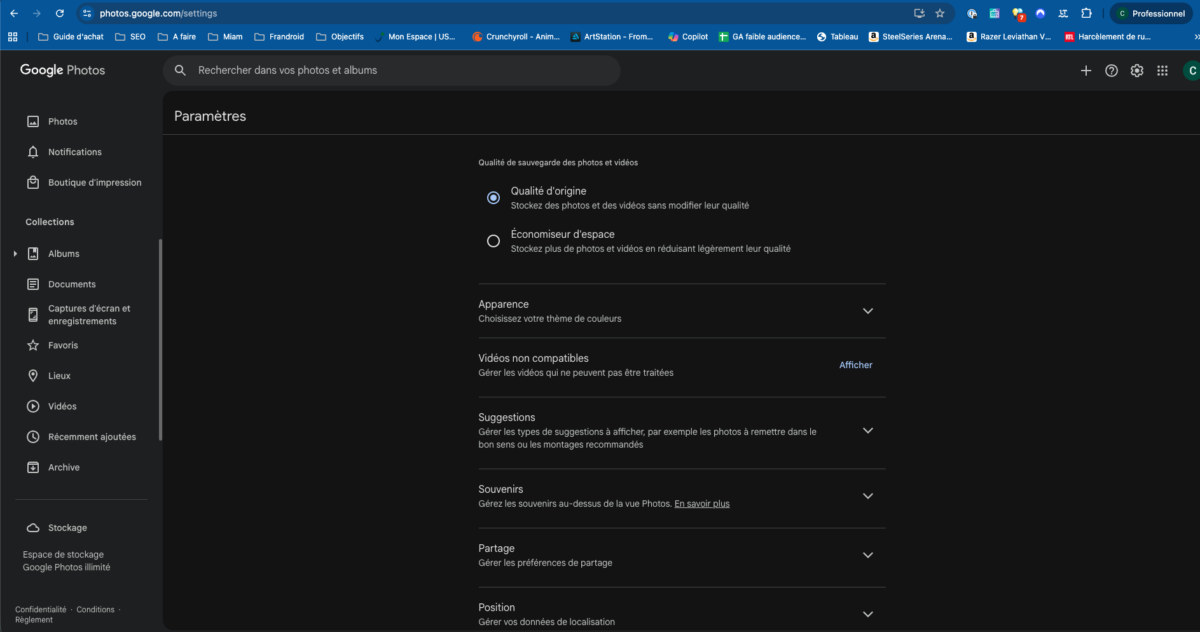The image size is (1200, 632).
Task: Click the plus create icon in header
Action: pyautogui.click(x=1086, y=71)
